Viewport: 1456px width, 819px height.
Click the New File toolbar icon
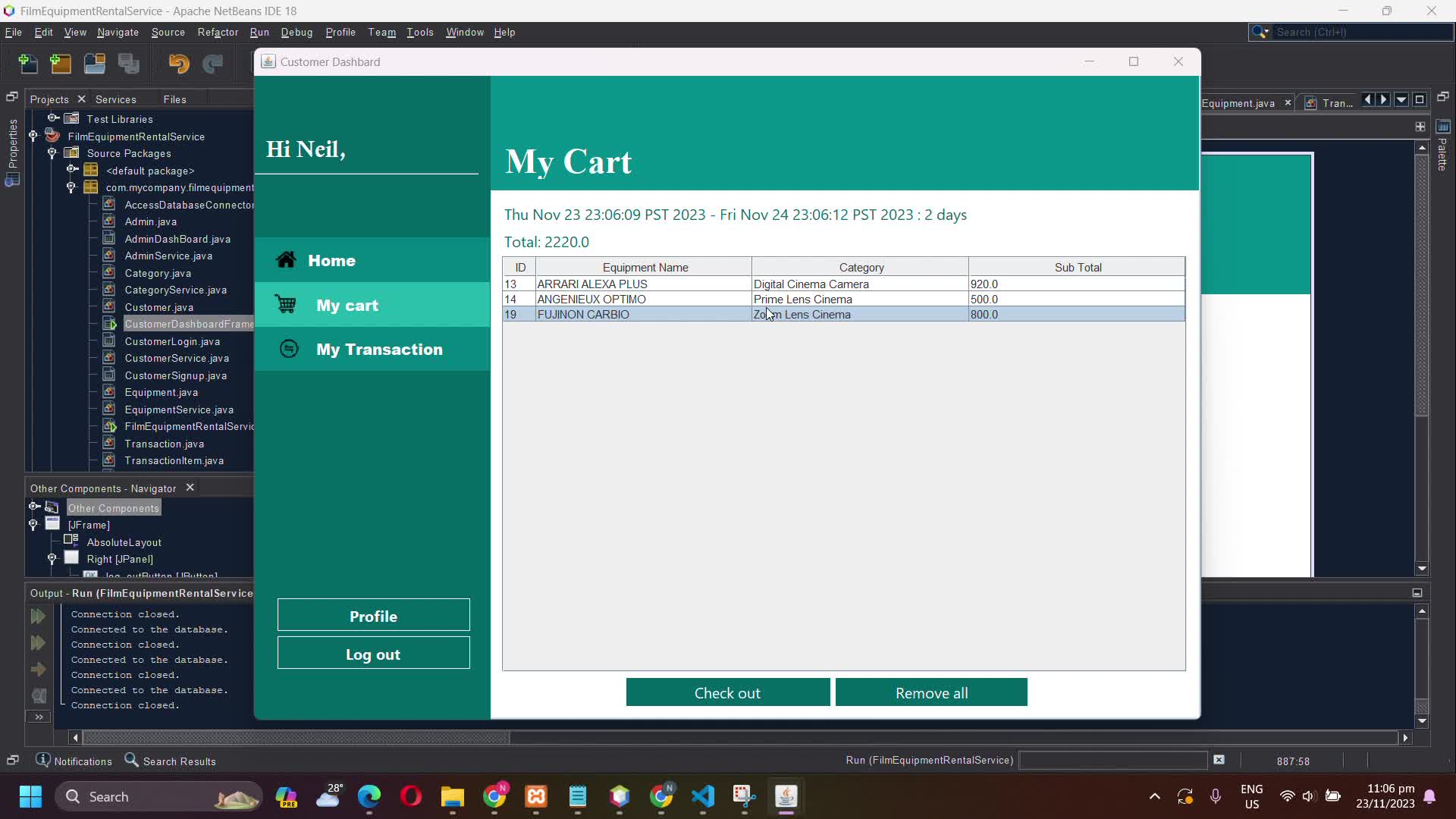pos(28,64)
